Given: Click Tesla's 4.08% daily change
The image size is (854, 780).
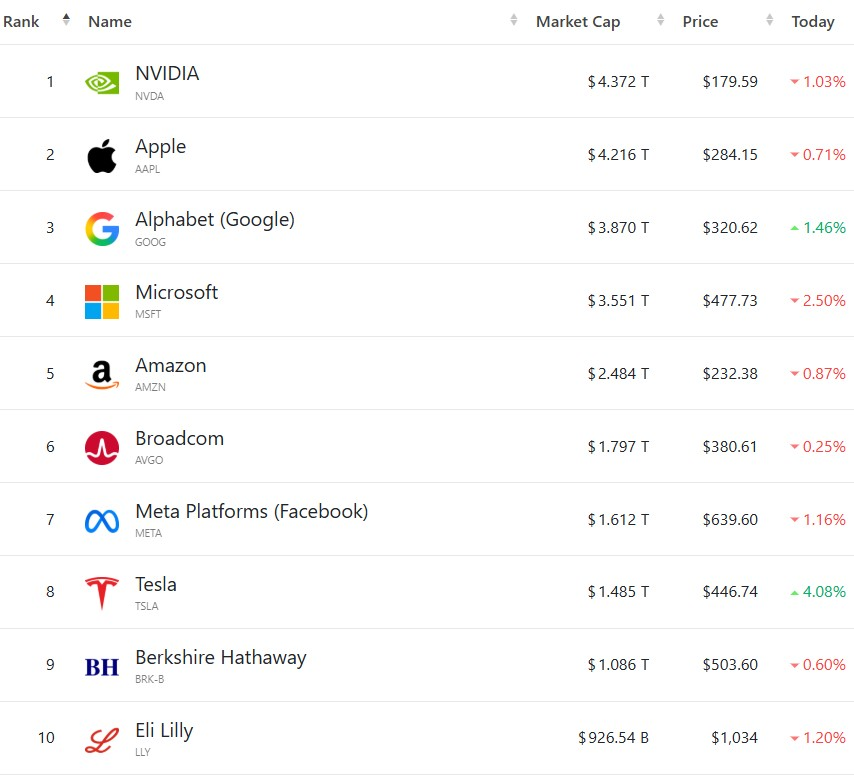Looking at the screenshot, I should (824, 592).
